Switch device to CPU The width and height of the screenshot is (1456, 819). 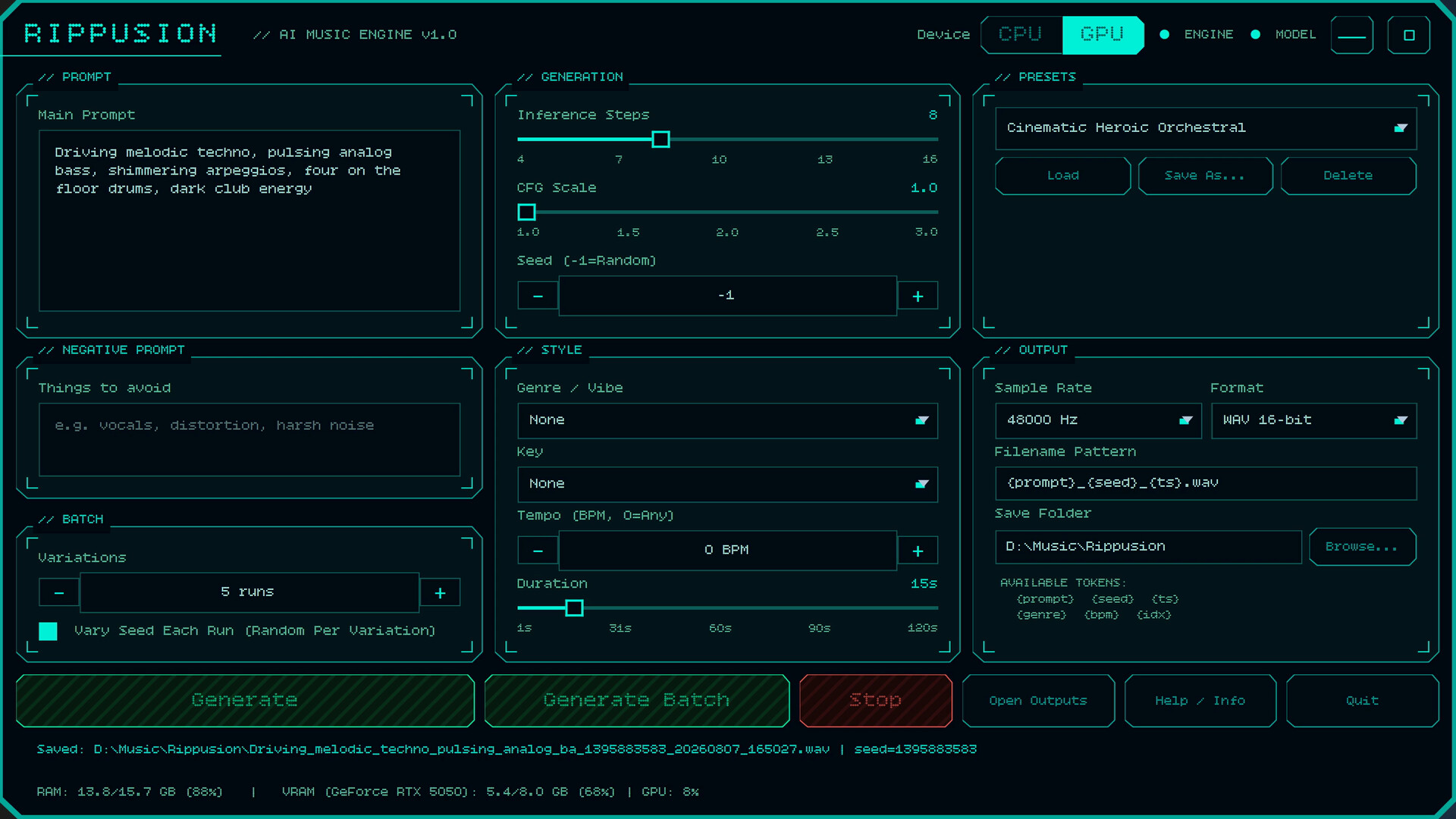click(1021, 35)
